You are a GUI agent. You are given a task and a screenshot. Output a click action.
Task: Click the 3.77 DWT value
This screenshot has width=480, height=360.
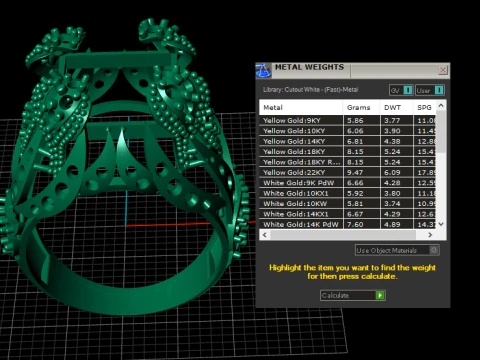tap(392, 121)
